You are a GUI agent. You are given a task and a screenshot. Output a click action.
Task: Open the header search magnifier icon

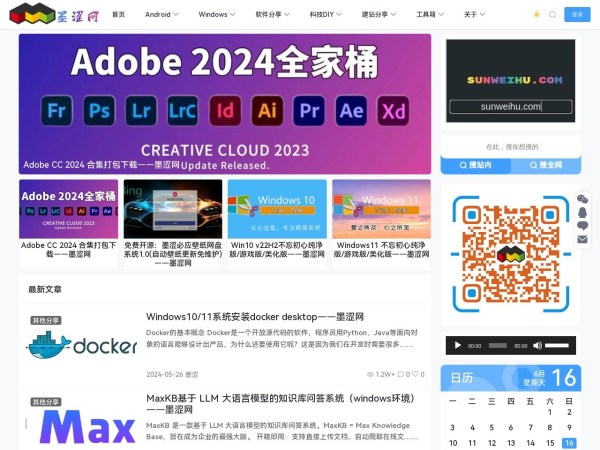553,15
